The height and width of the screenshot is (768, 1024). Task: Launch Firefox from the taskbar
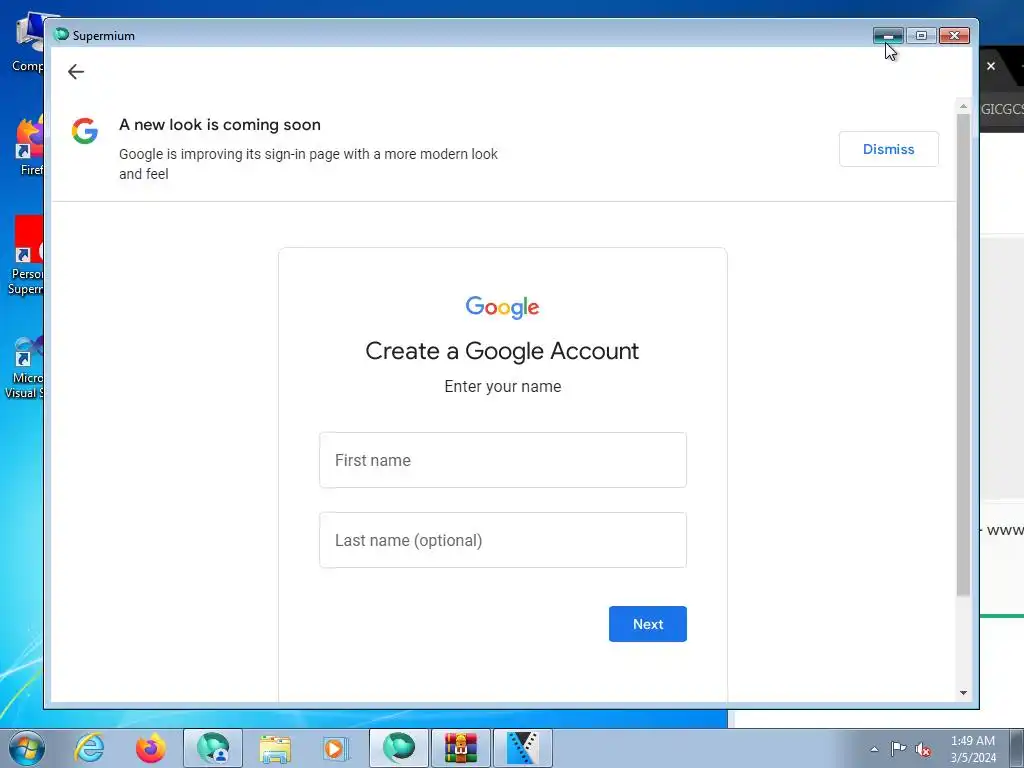tap(150, 748)
